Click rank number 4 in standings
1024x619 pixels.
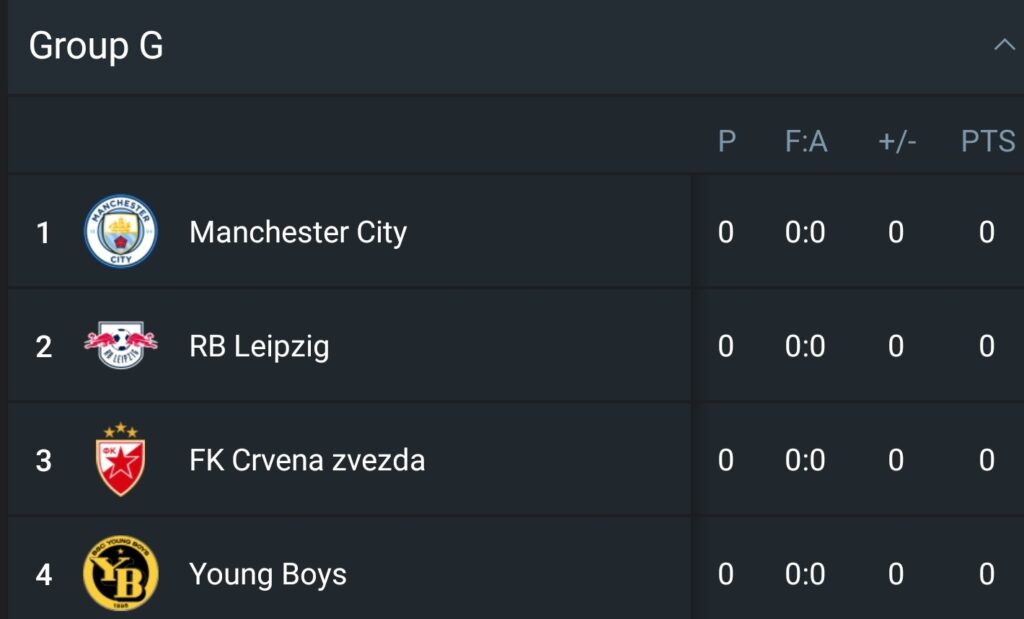coord(44,575)
